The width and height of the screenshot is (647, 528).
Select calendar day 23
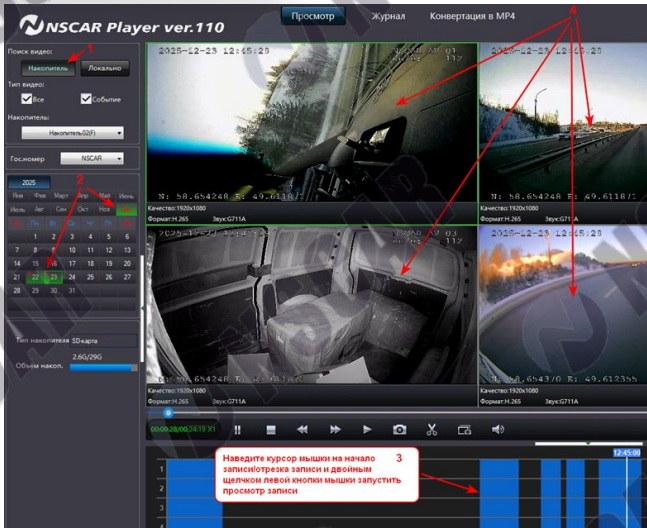(54, 277)
